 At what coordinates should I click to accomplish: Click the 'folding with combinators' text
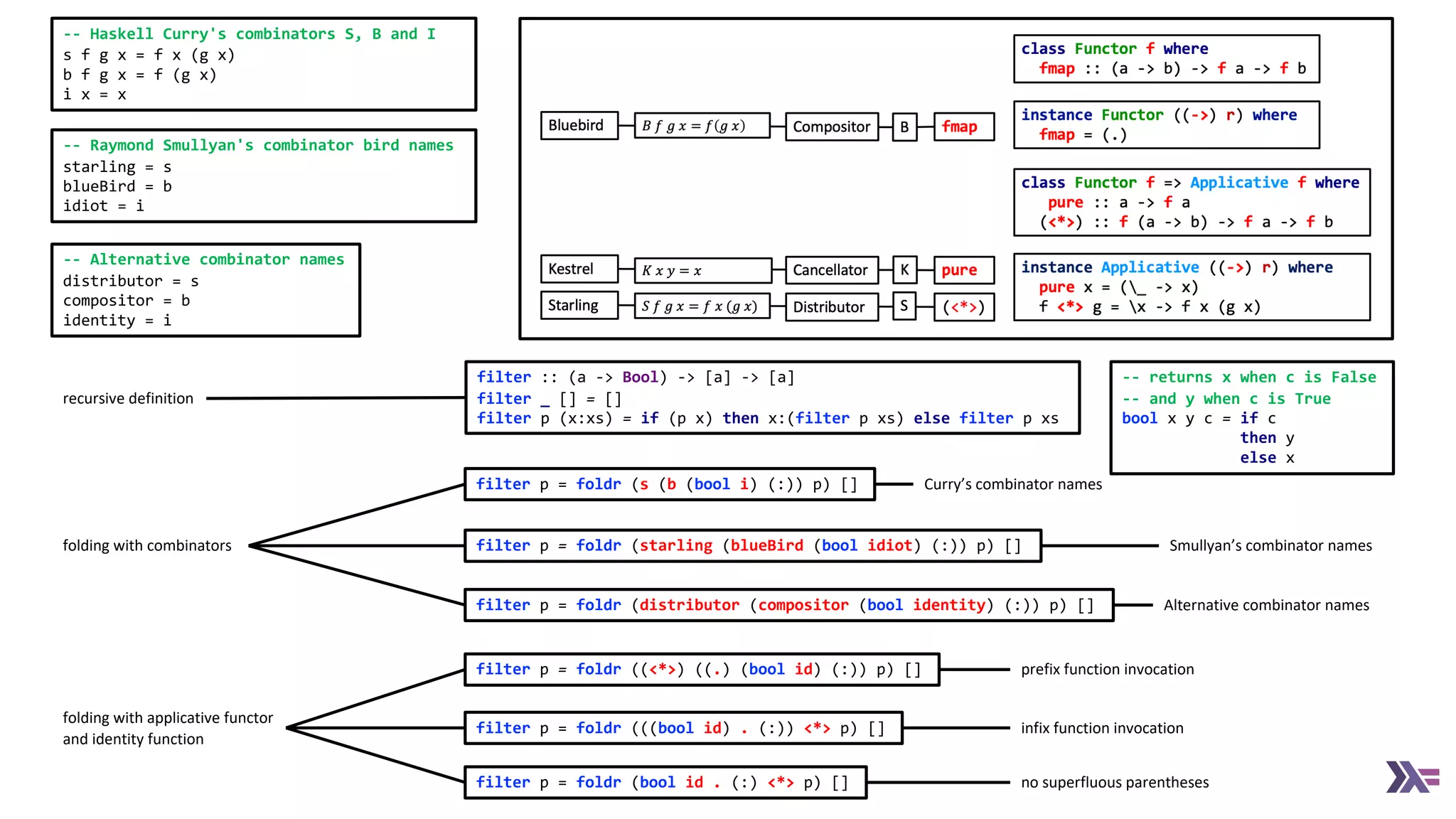coord(147,546)
